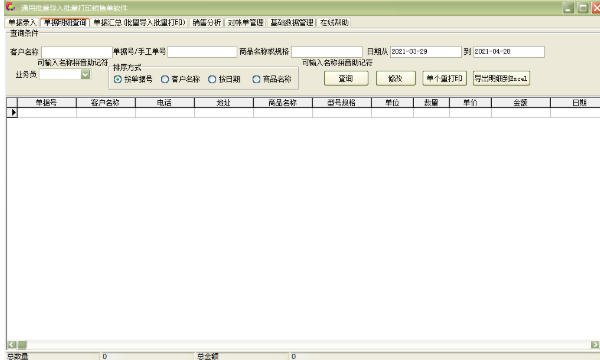Expand the 业务员 dropdown arrow
This screenshot has width=600, height=360.
(x=85, y=74)
